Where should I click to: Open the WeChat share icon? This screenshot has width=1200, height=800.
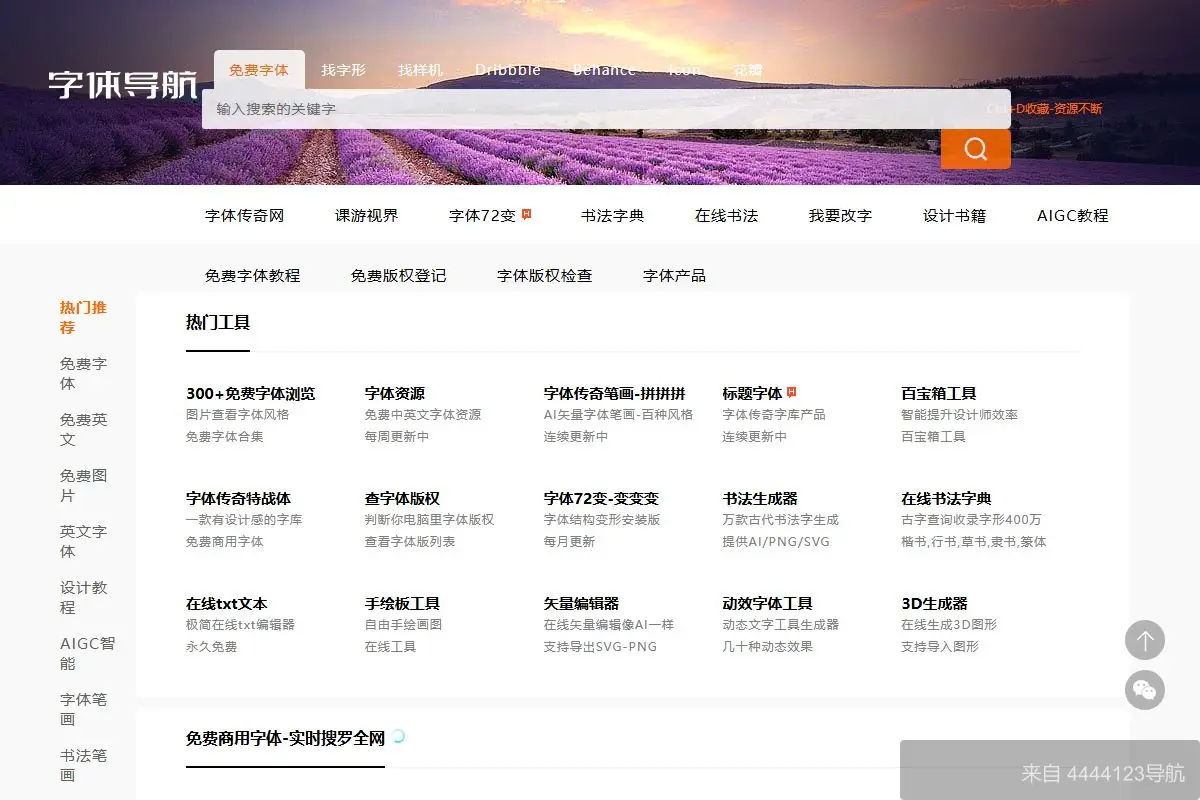1145,690
